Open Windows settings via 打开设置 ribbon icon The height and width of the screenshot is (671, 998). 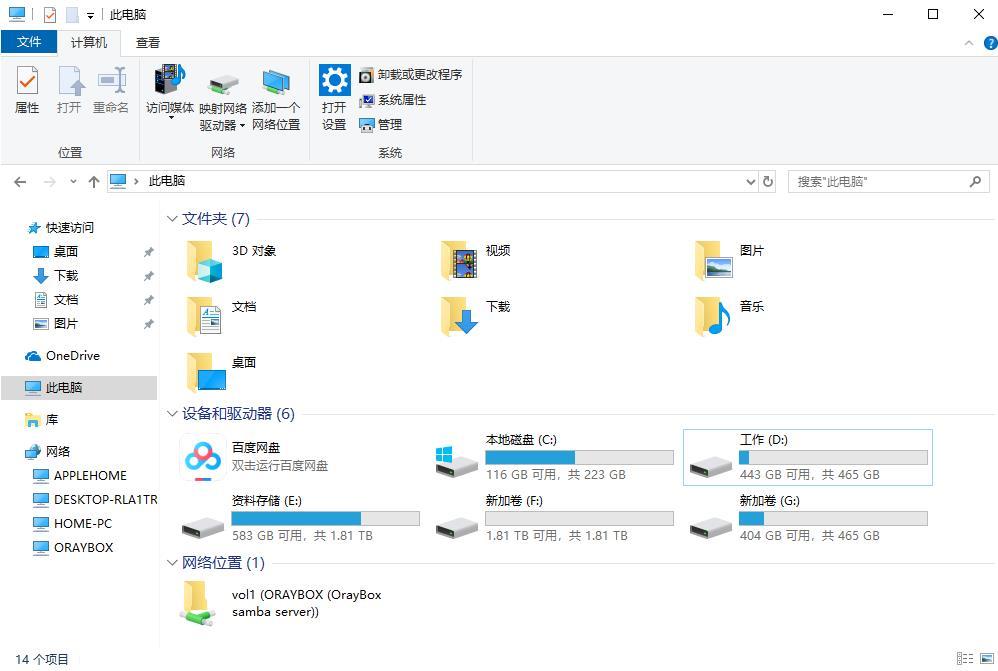pos(333,96)
